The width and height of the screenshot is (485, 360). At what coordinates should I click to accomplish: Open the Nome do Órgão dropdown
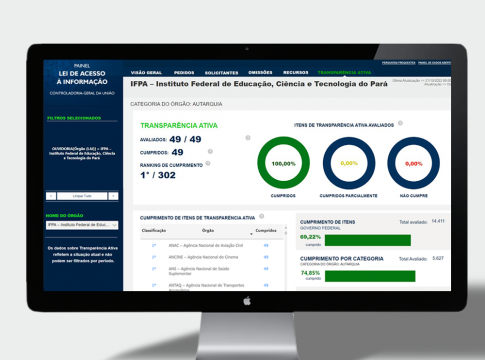tap(82, 225)
